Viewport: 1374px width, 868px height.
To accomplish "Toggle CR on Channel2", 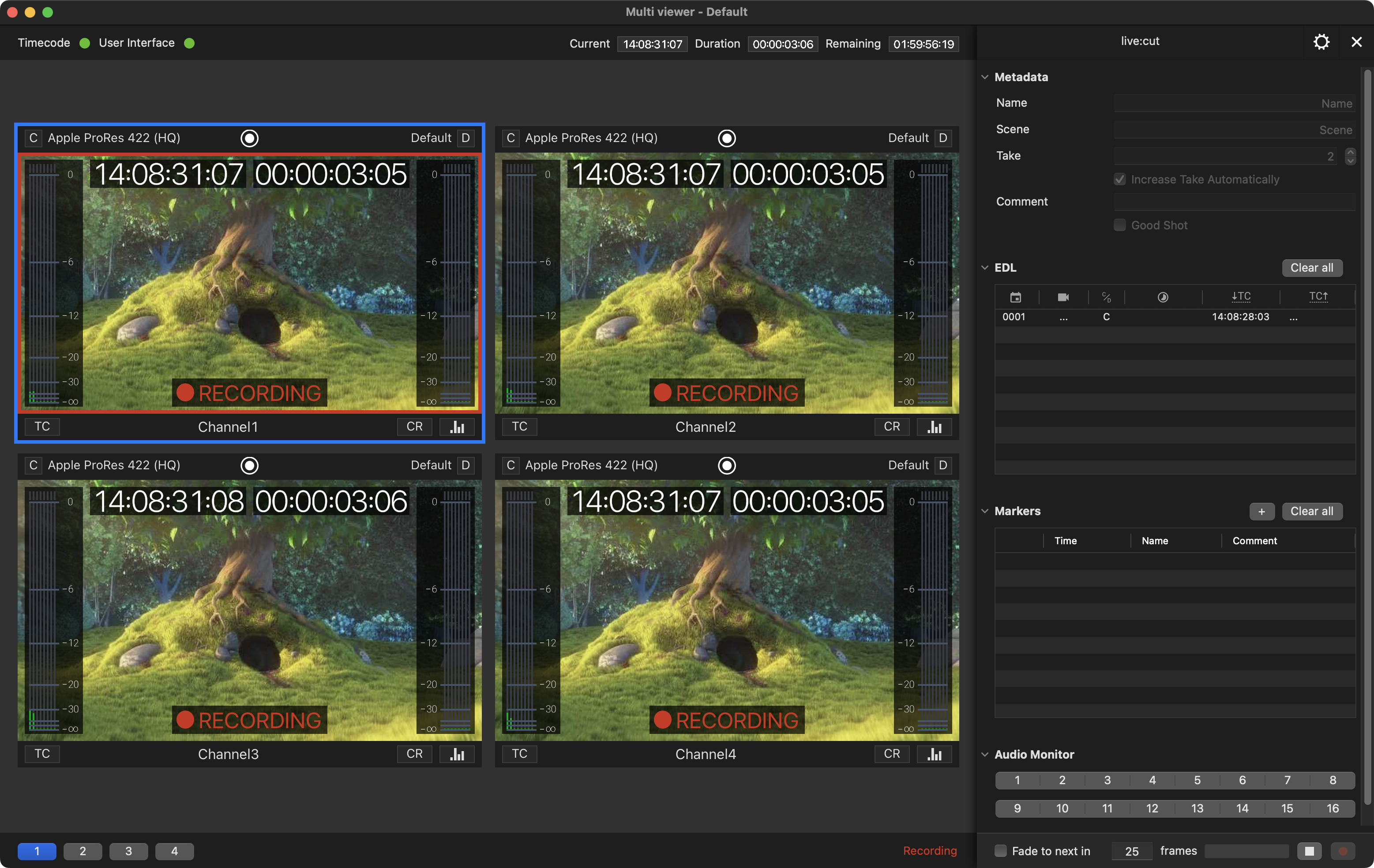I will 892,427.
